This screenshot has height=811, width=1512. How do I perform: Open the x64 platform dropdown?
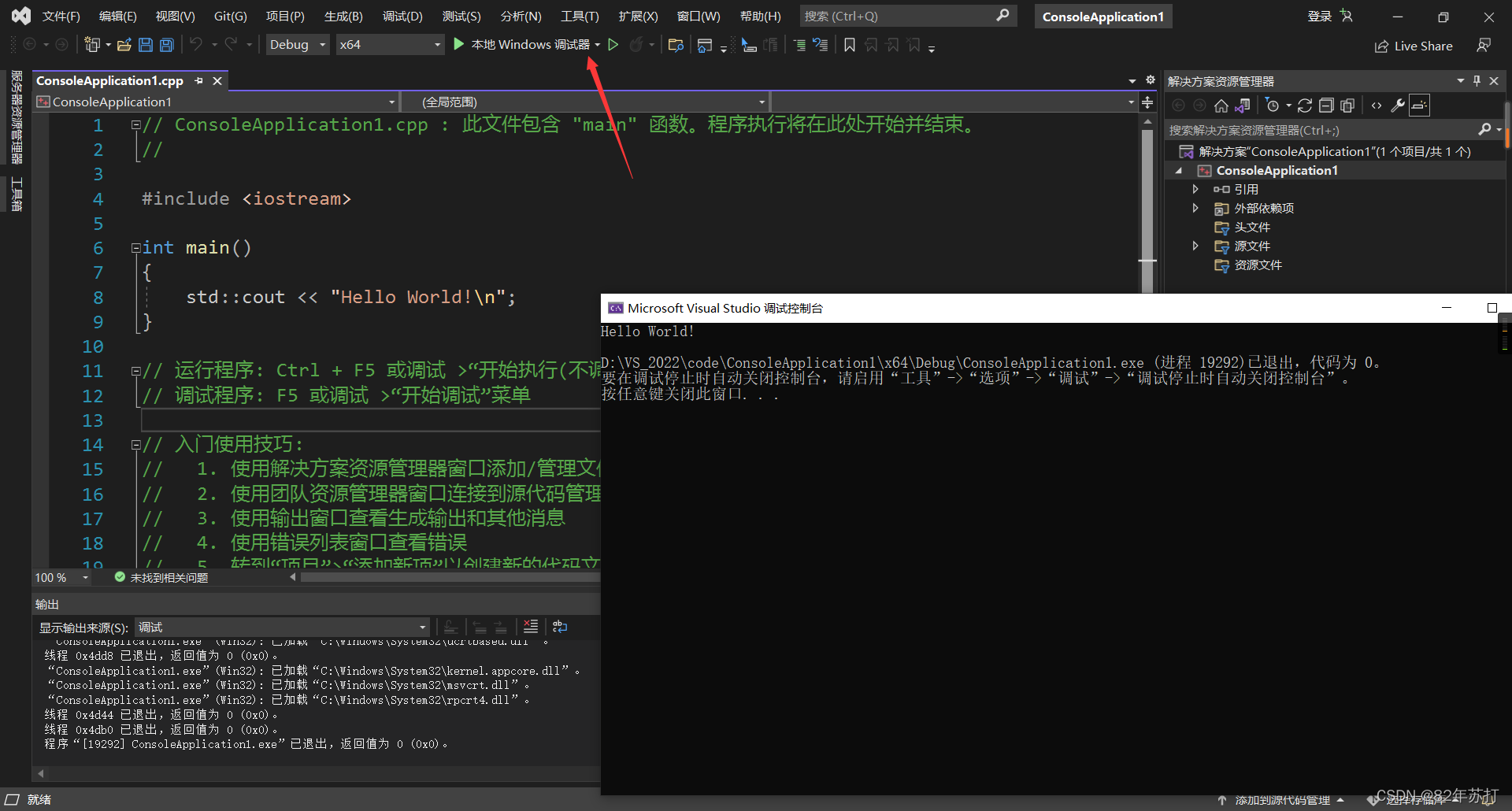(390, 45)
